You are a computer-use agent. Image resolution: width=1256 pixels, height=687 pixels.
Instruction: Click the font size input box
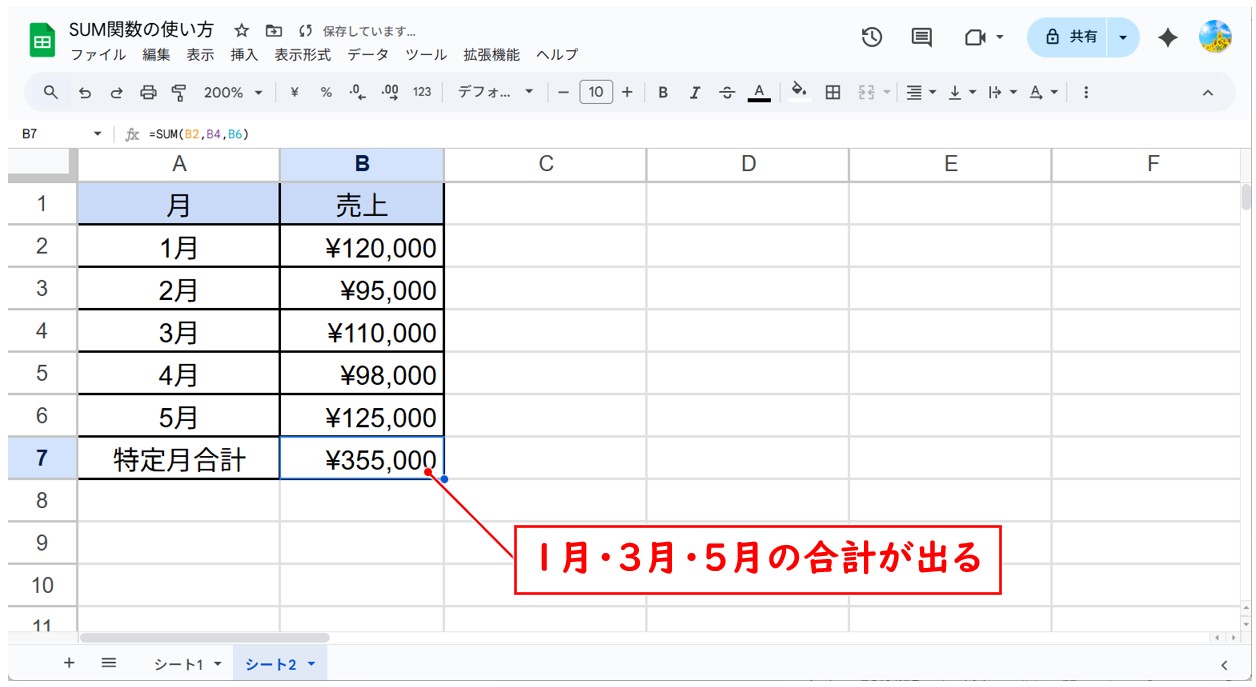coord(596,92)
